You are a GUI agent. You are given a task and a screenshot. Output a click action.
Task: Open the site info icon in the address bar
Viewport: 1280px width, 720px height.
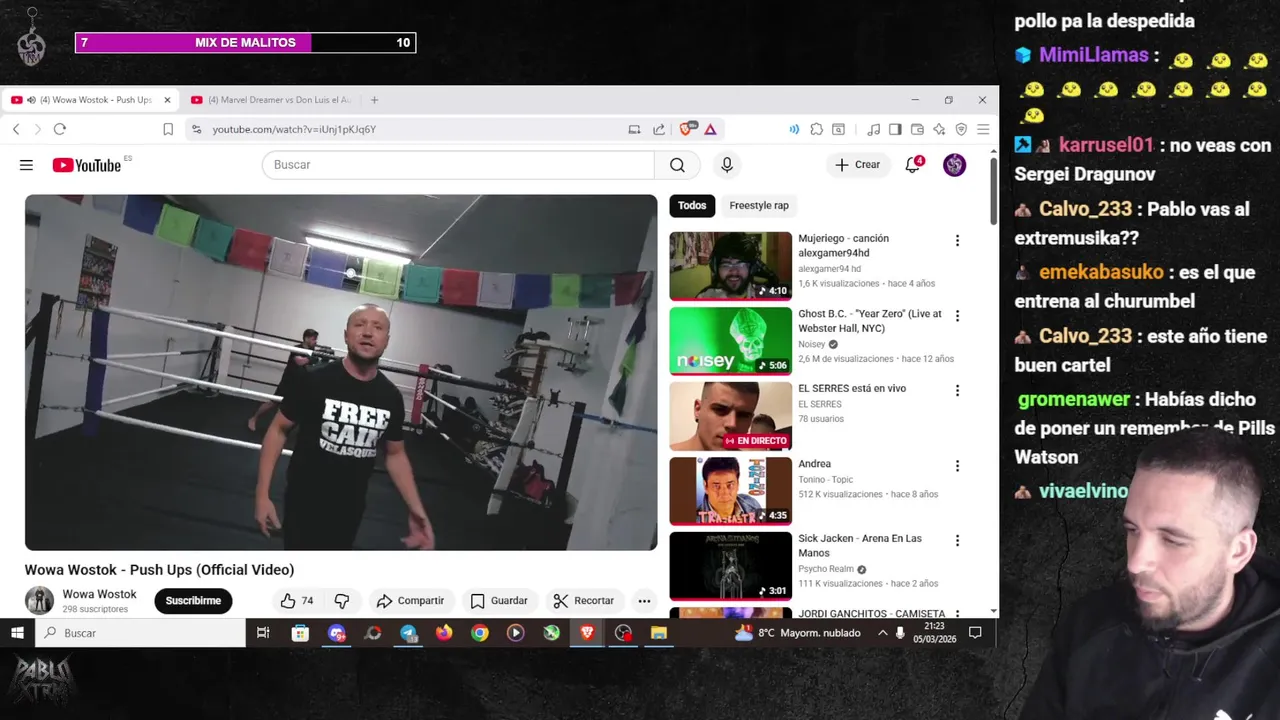point(196,129)
